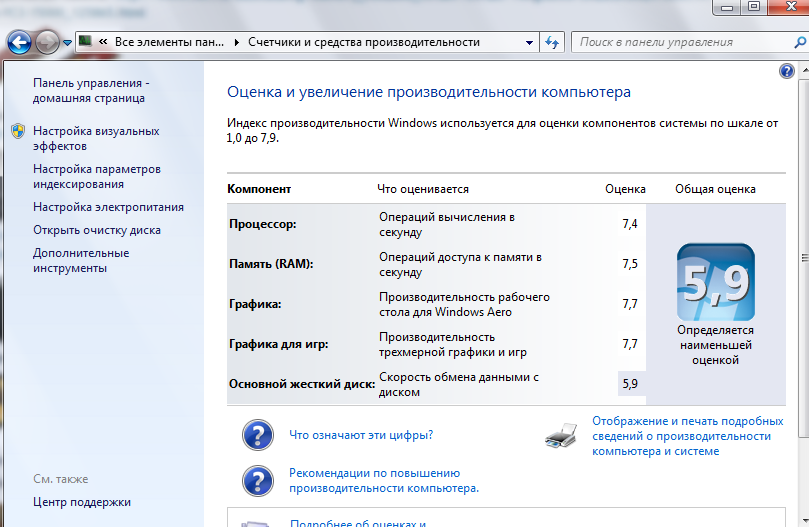Open 'Центр поддержки' link
809x527 pixels.
(x=81, y=502)
